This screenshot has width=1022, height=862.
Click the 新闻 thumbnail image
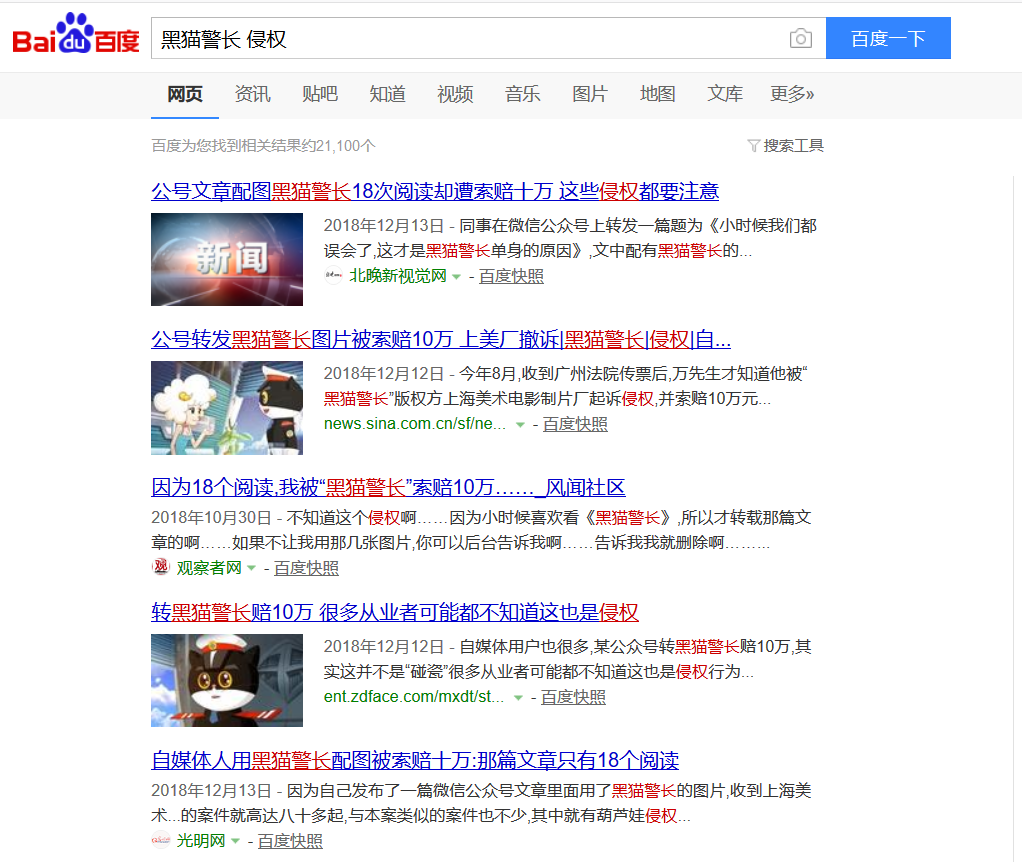pos(227,259)
